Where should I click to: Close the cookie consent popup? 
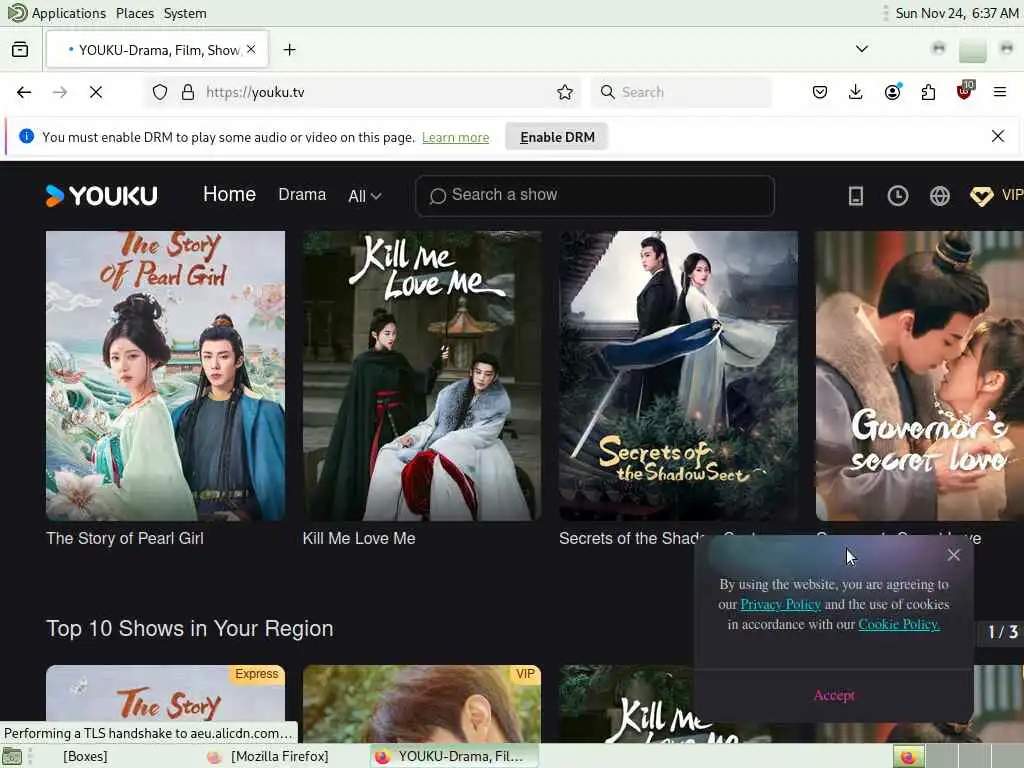pyautogui.click(x=953, y=554)
